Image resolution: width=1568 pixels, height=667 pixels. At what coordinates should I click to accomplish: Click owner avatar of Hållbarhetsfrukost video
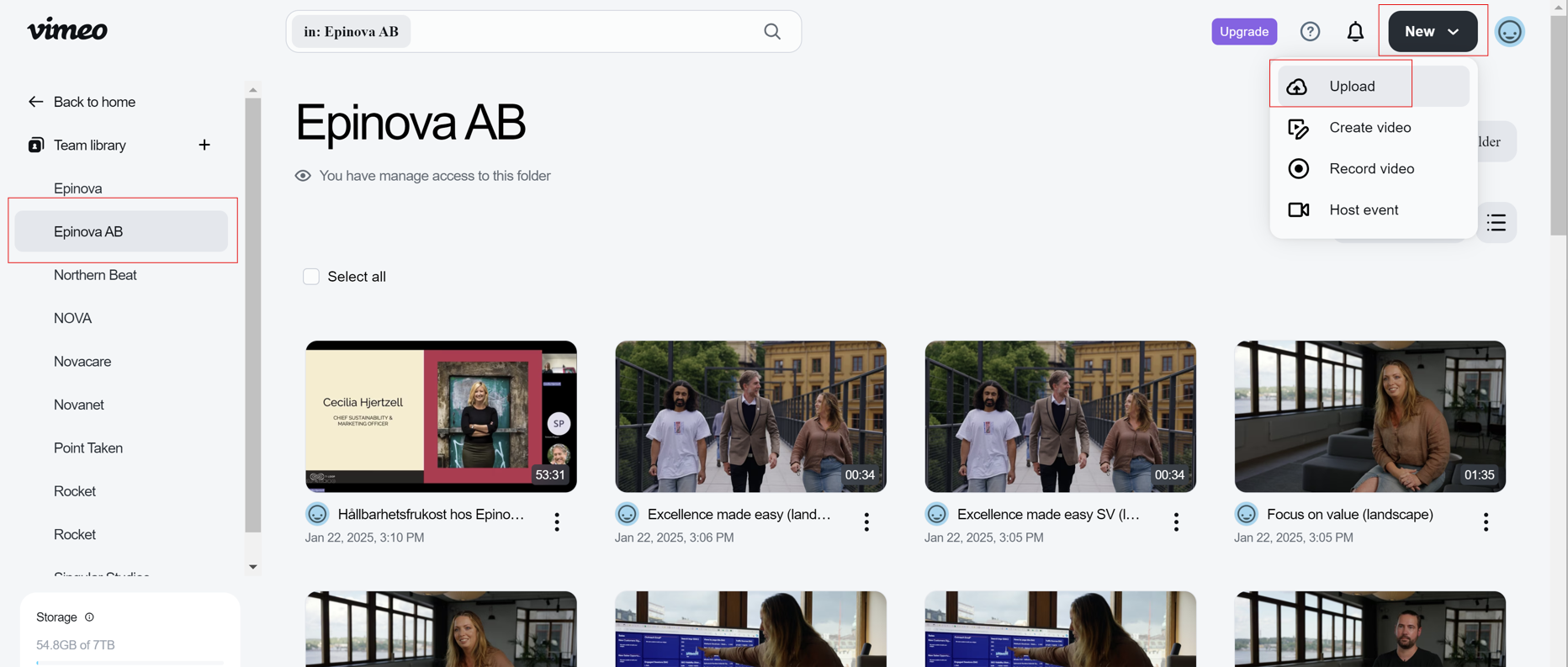click(317, 514)
